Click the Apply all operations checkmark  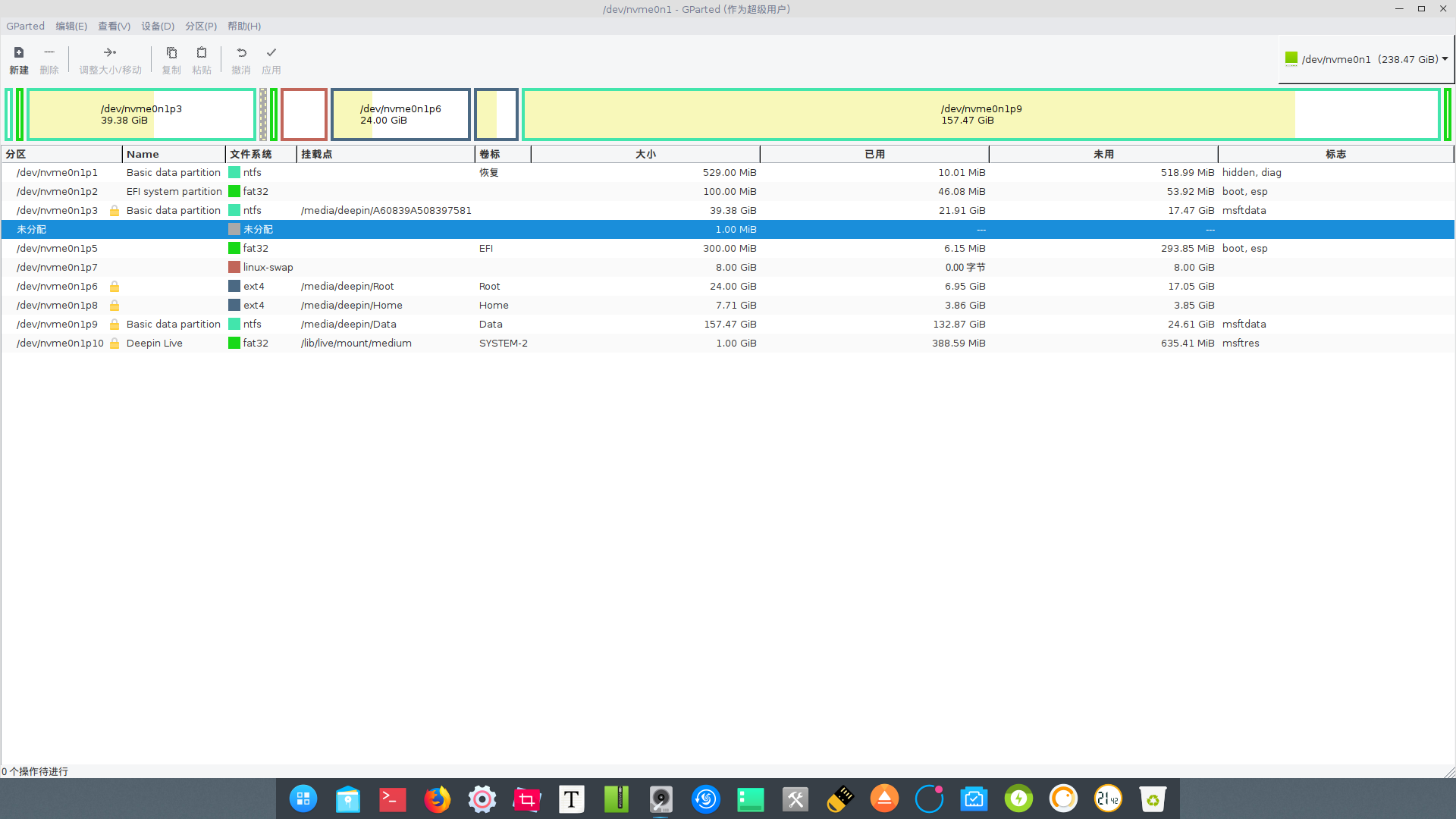(271, 53)
